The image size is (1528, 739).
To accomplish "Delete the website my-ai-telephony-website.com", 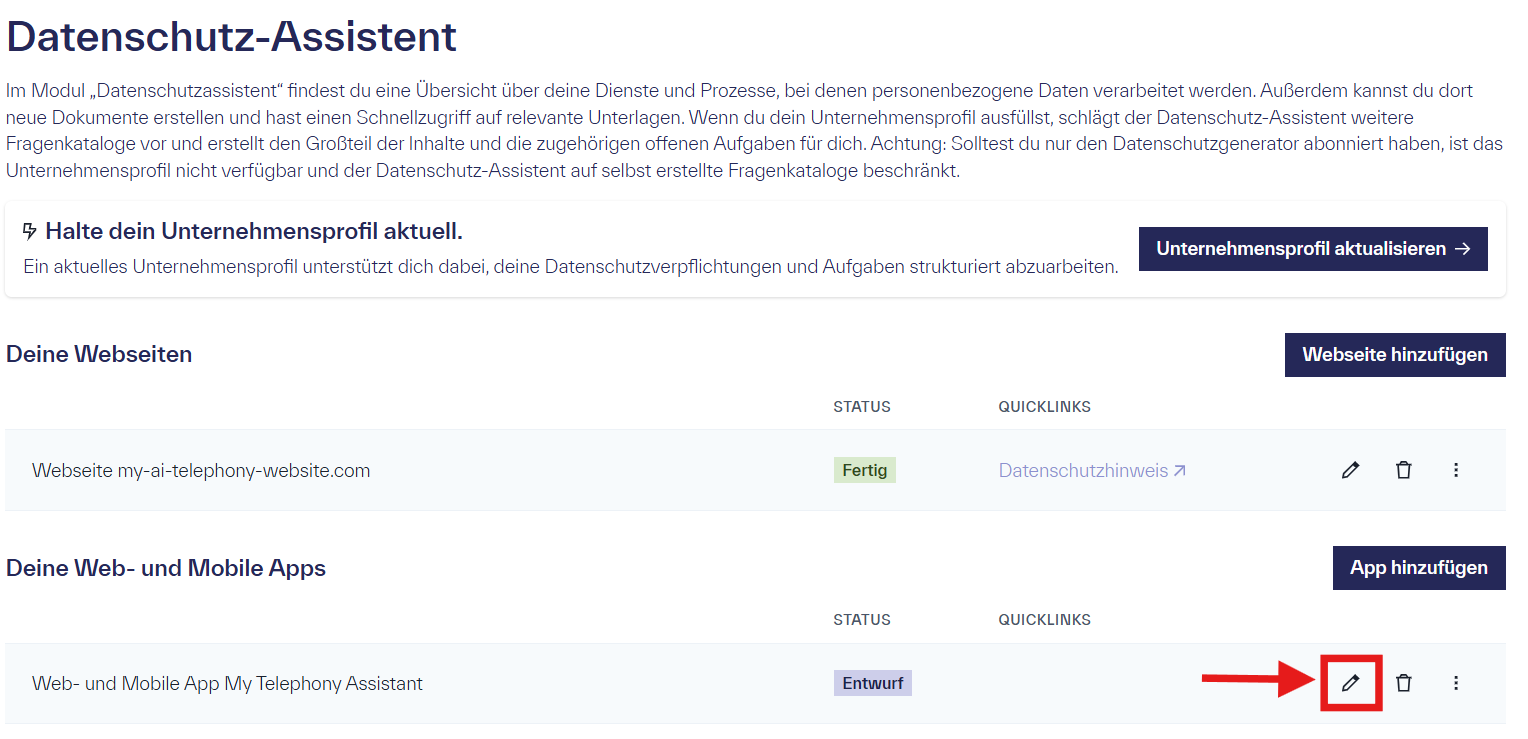I will tap(1404, 469).
